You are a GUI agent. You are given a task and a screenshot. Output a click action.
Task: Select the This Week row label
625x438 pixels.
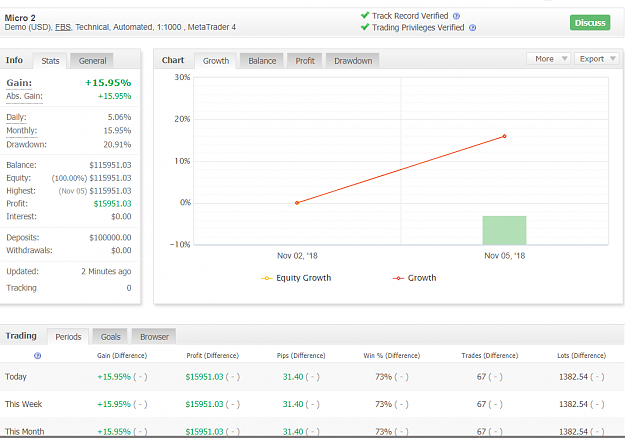[24, 404]
